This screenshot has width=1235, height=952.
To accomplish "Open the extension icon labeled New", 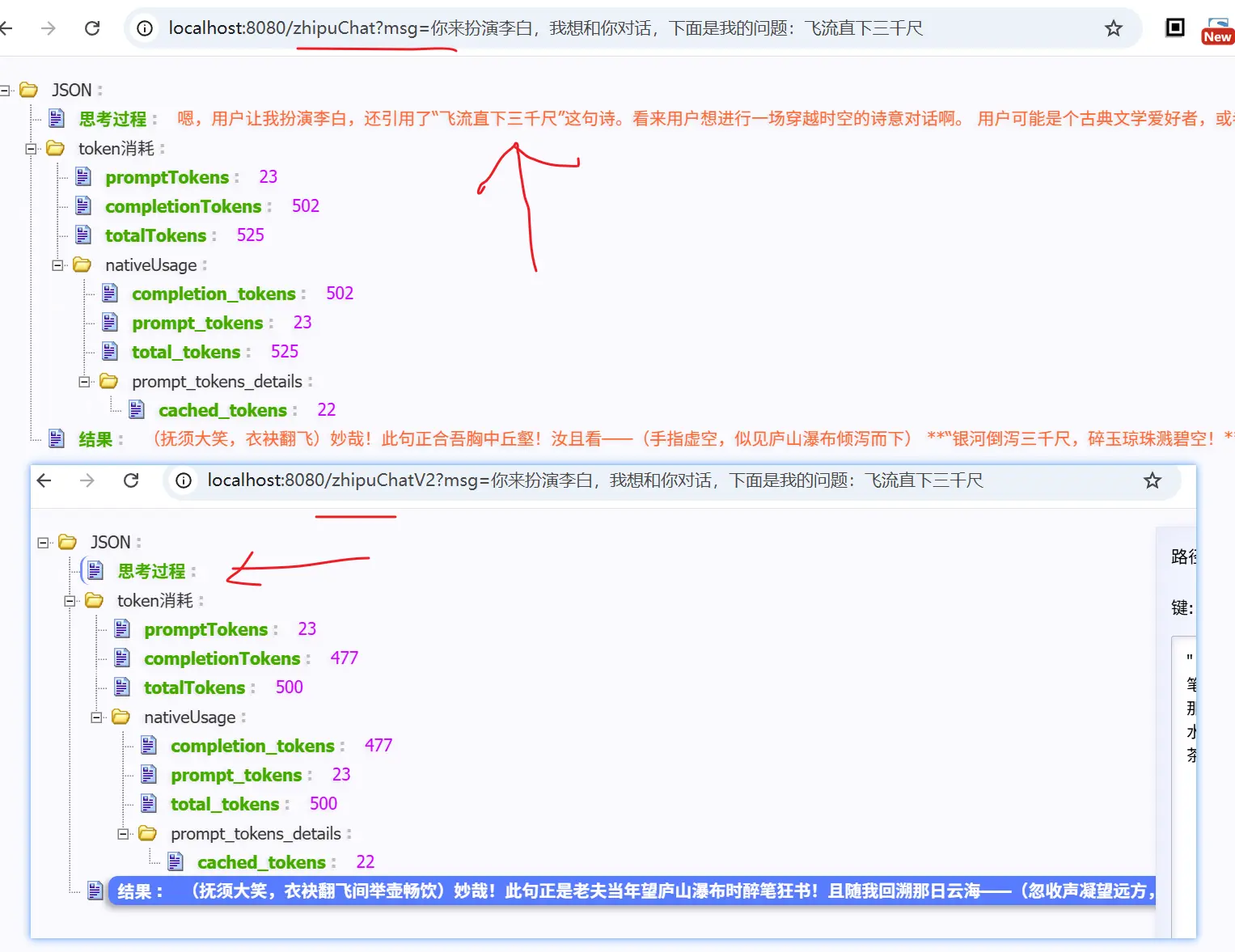I will click(x=1216, y=30).
